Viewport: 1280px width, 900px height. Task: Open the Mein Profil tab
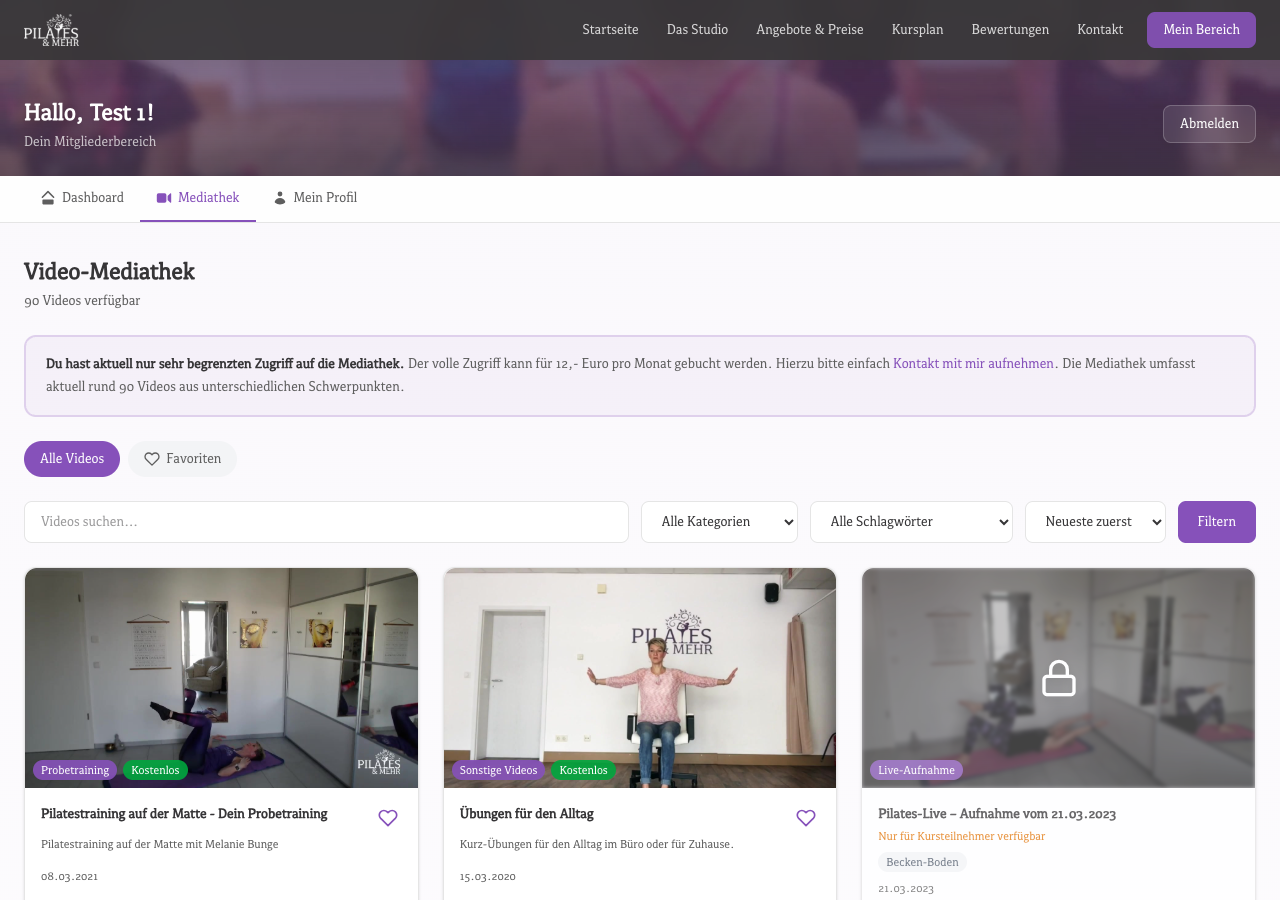tap(315, 198)
